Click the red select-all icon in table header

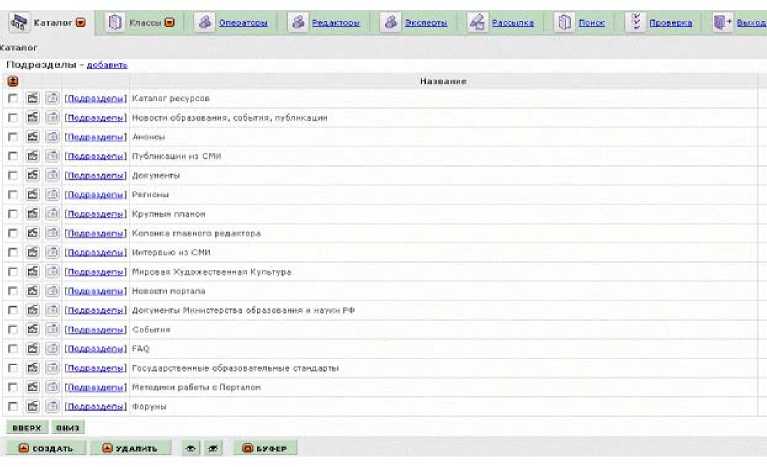point(13,81)
